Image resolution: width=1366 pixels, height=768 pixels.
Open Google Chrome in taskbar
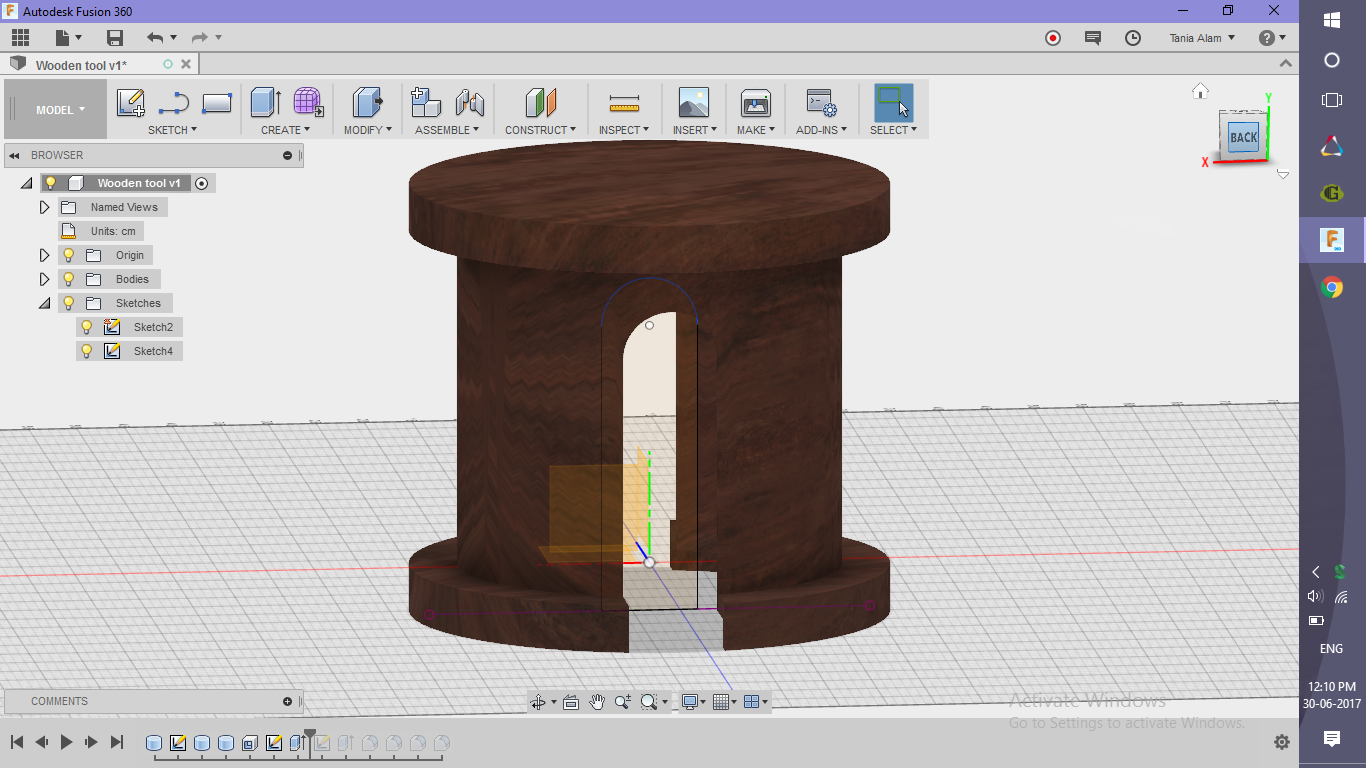1332,288
